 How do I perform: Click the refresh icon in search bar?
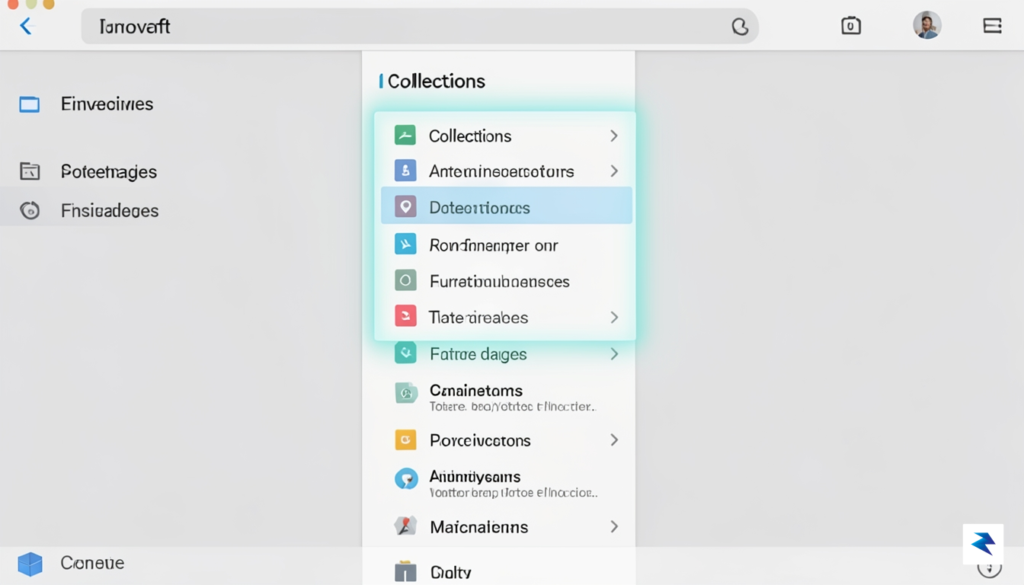[x=739, y=27]
